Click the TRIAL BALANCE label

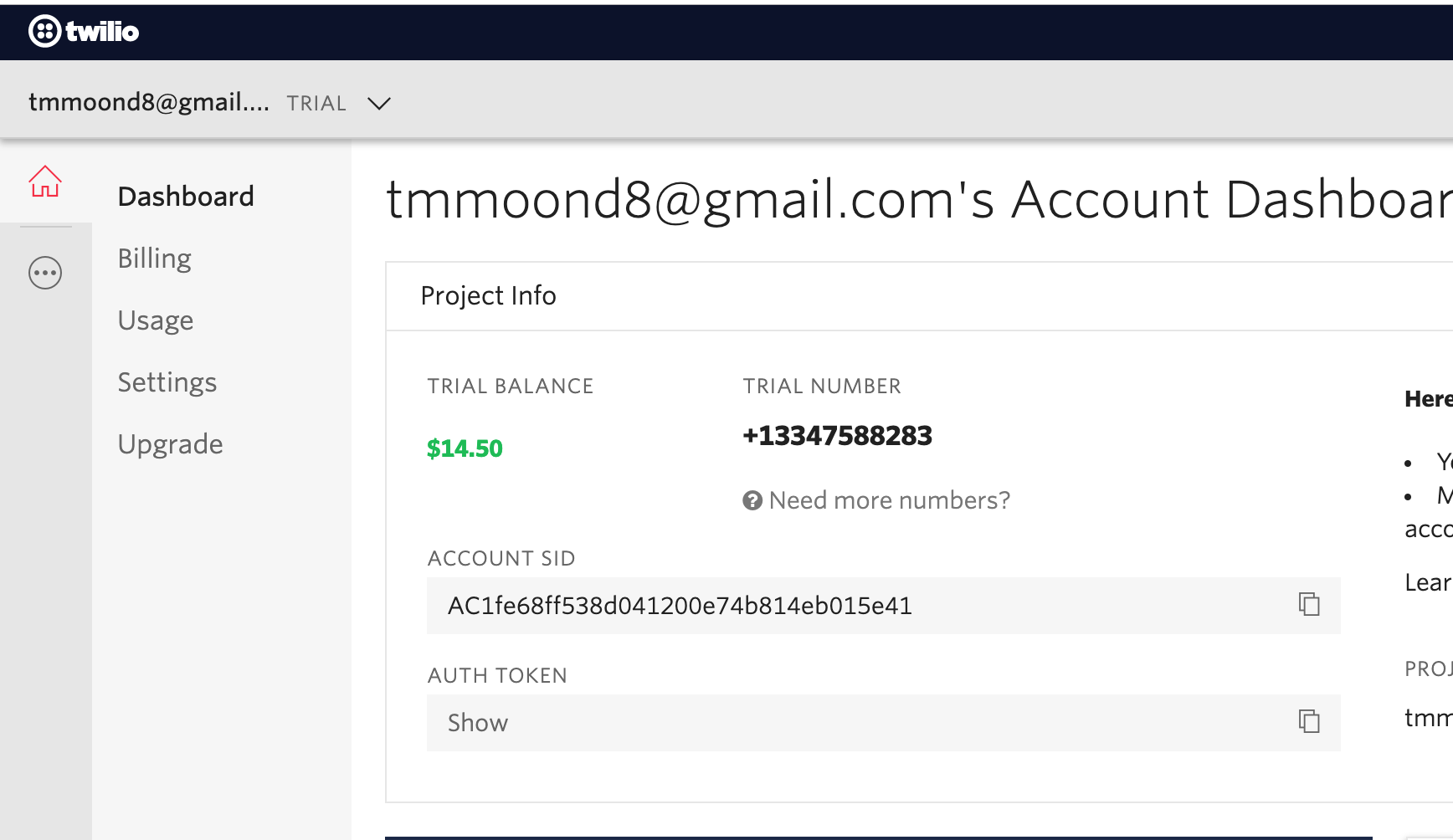(511, 387)
